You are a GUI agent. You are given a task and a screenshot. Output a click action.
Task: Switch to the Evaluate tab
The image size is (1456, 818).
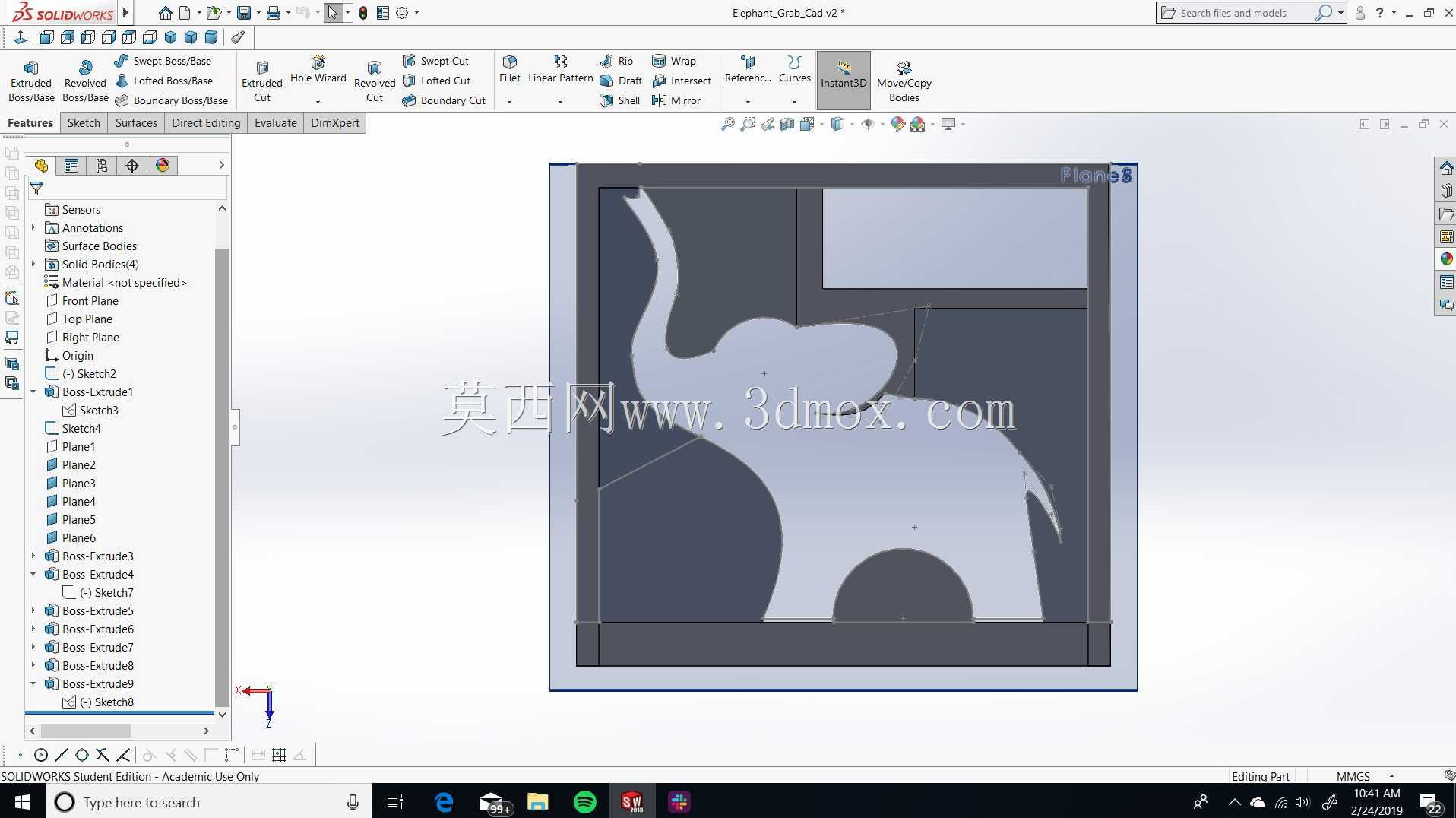tap(276, 122)
